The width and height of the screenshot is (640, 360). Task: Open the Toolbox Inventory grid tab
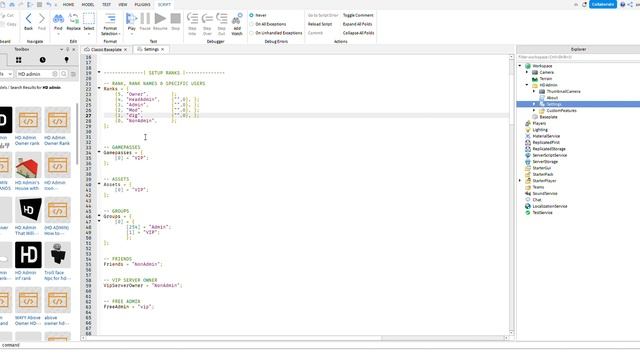click(x=18, y=60)
